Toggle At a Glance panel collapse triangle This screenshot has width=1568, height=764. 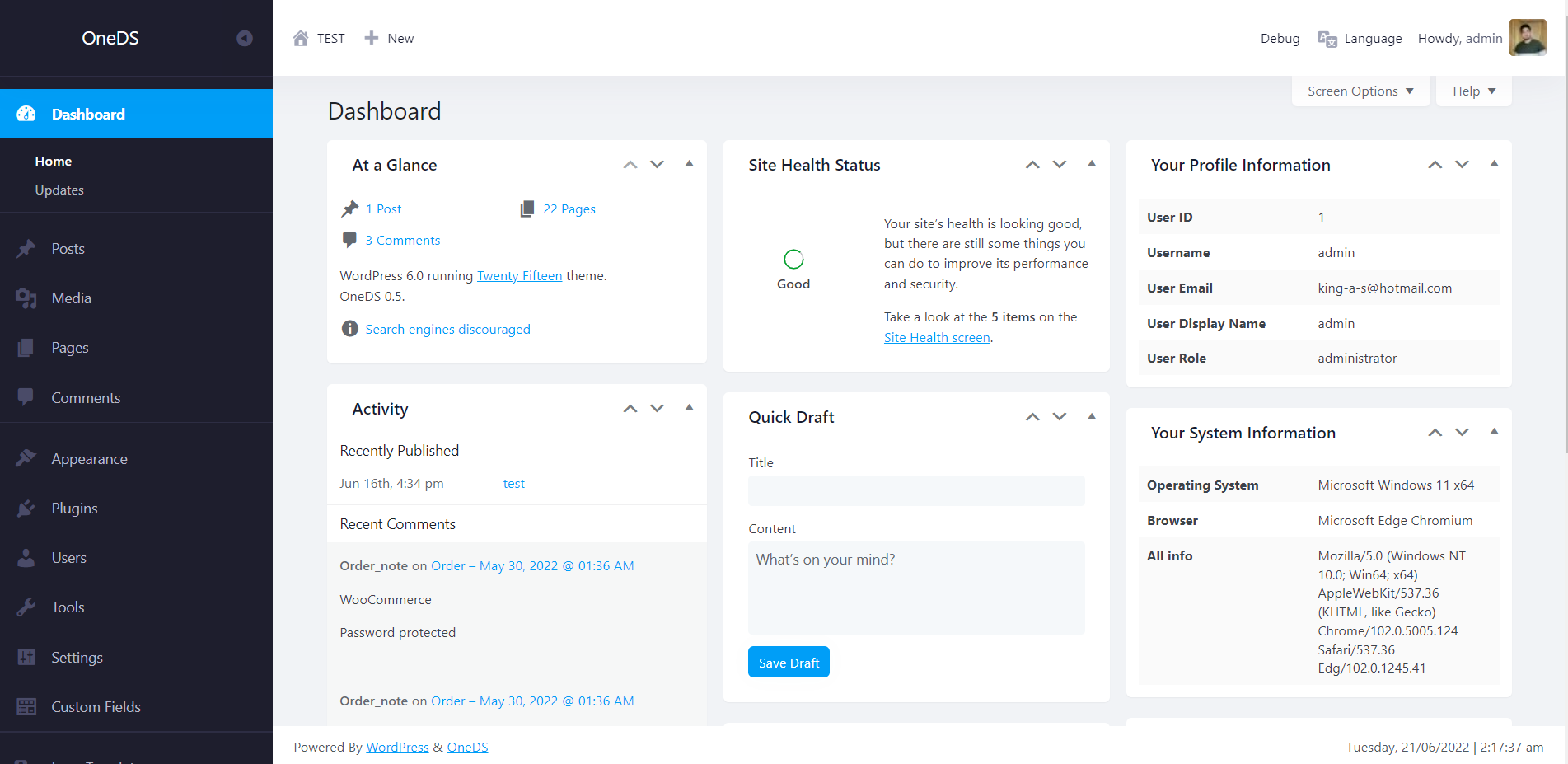coord(689,163)
